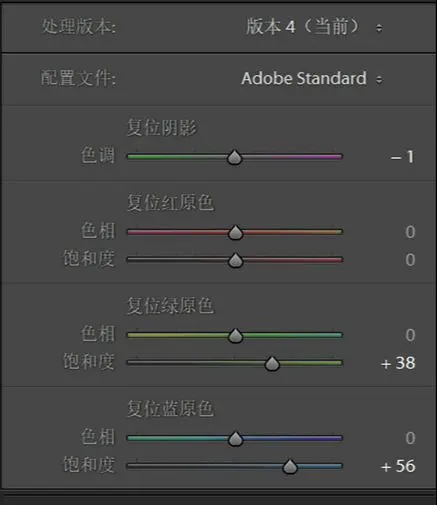Click the red primary saturation value 0
This screenshot has height=505, width=437.
(410, 260)
